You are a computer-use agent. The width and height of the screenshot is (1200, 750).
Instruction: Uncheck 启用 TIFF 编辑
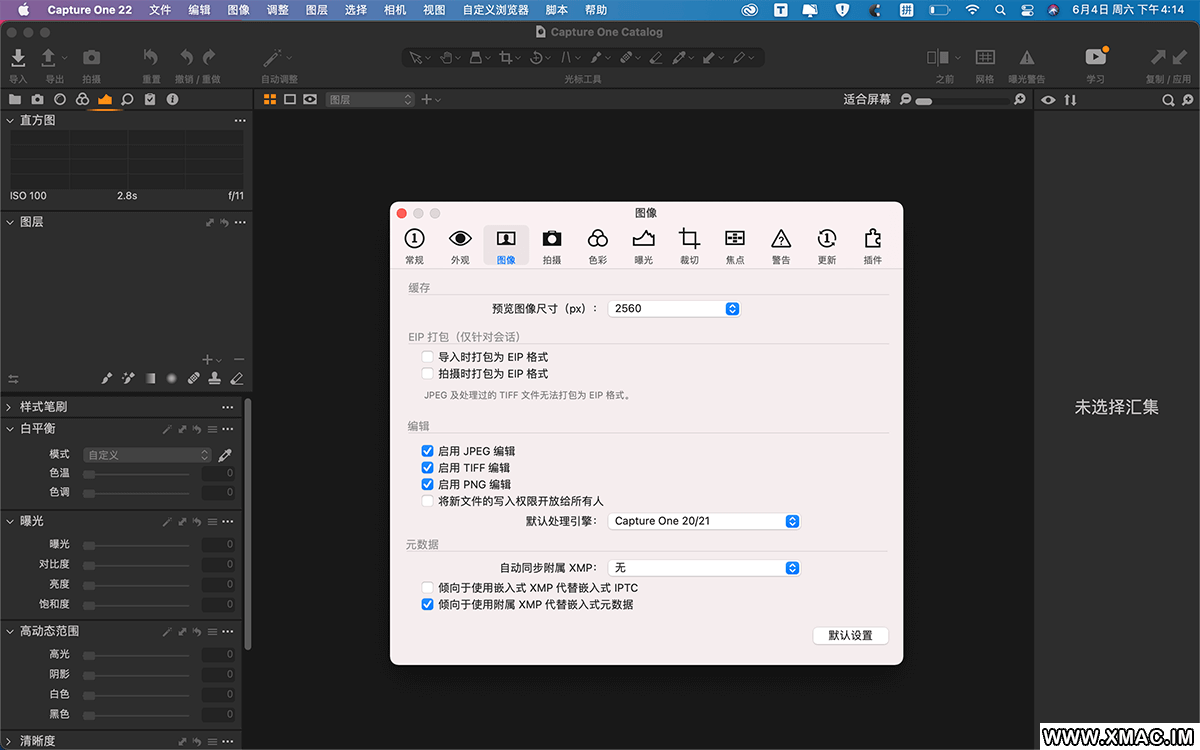(428, 468)
